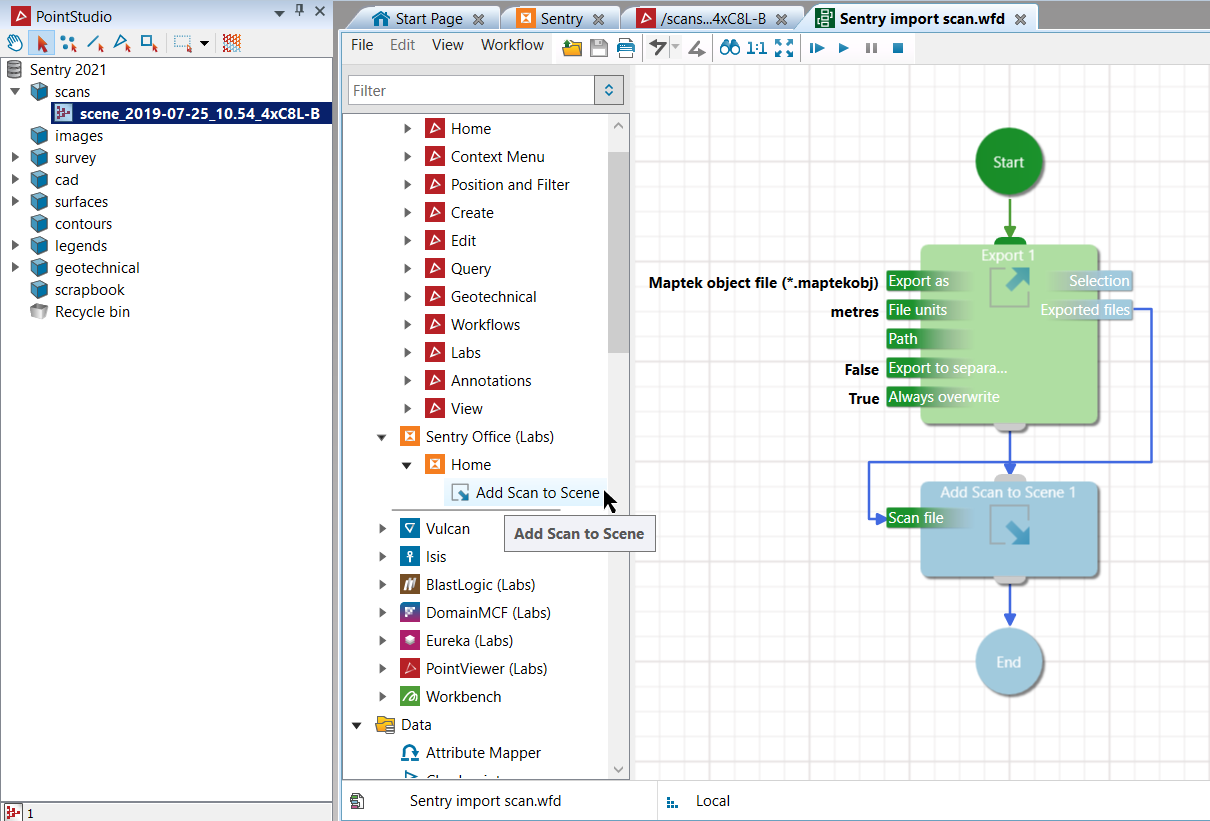Stop the workflow execution
This screenshot has height=821, width=1210.
pyautogui.click(x=898, y=47)
